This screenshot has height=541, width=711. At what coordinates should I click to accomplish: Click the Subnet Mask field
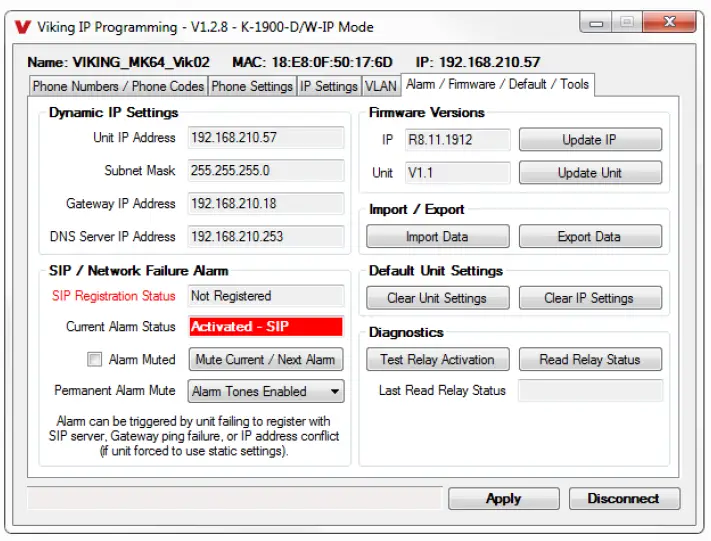(x=266, y=171)
